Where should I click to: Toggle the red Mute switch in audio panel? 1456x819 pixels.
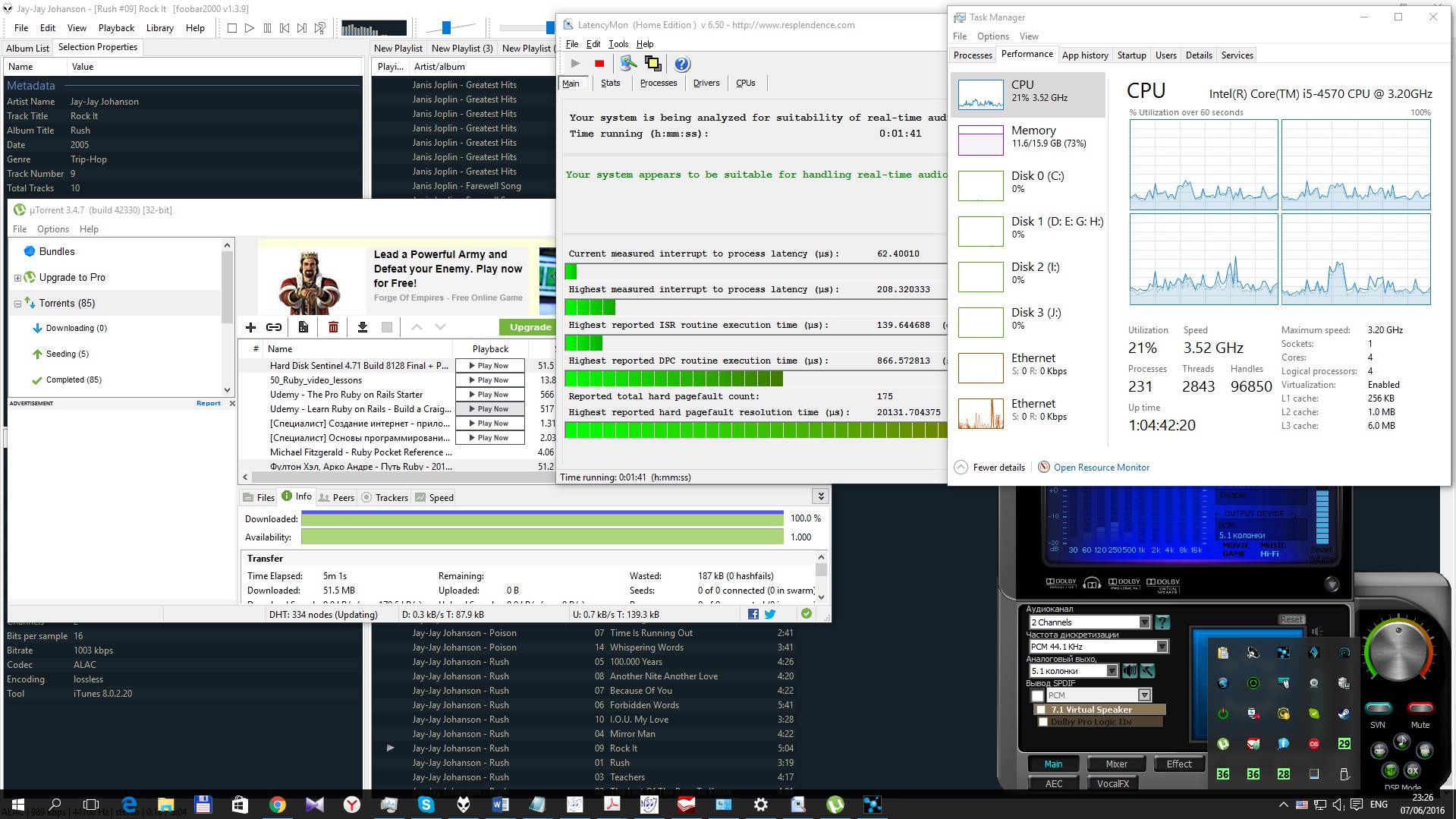click(1420, 709)
